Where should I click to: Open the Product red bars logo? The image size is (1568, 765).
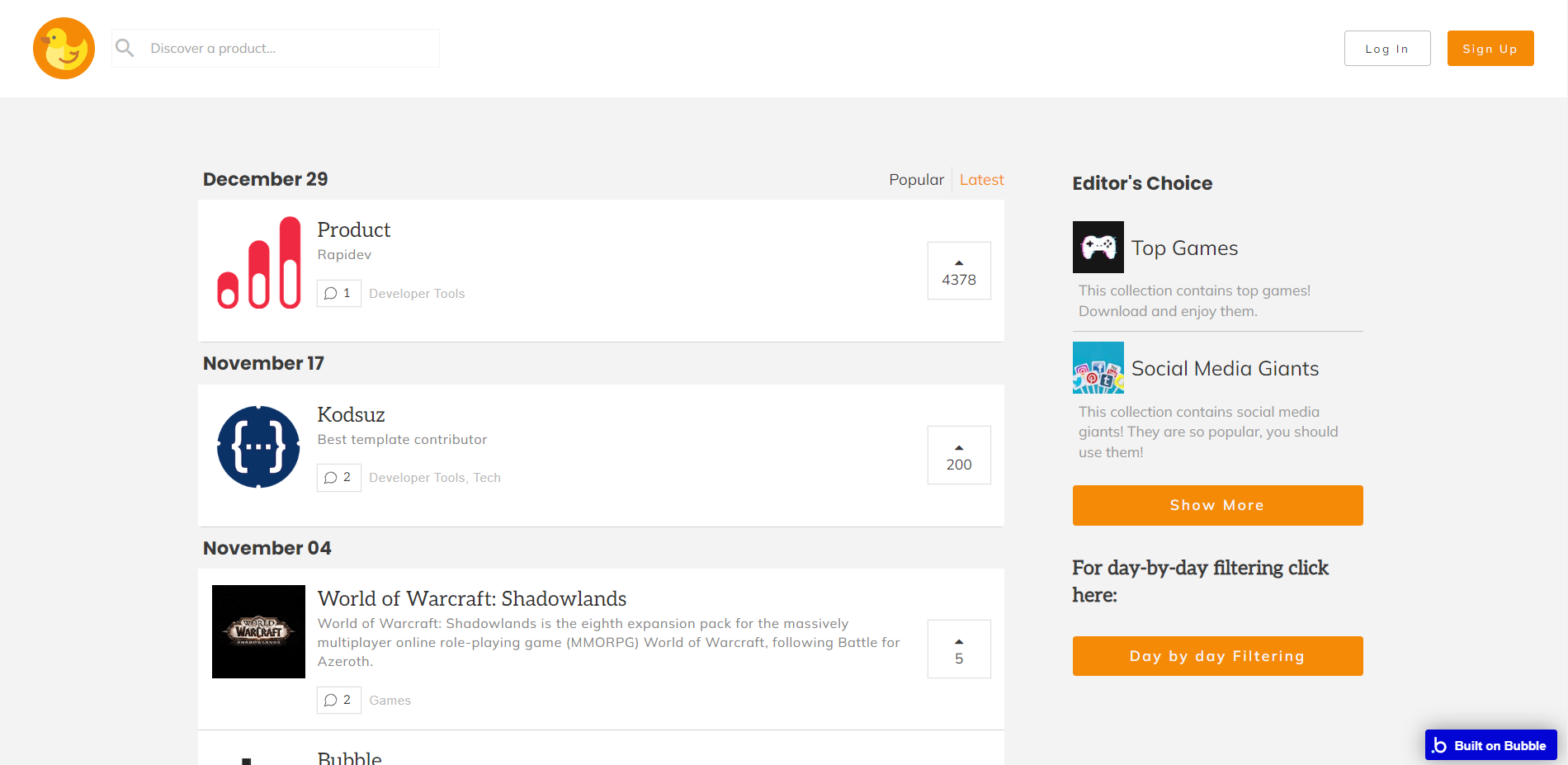(x=258, y=262)
